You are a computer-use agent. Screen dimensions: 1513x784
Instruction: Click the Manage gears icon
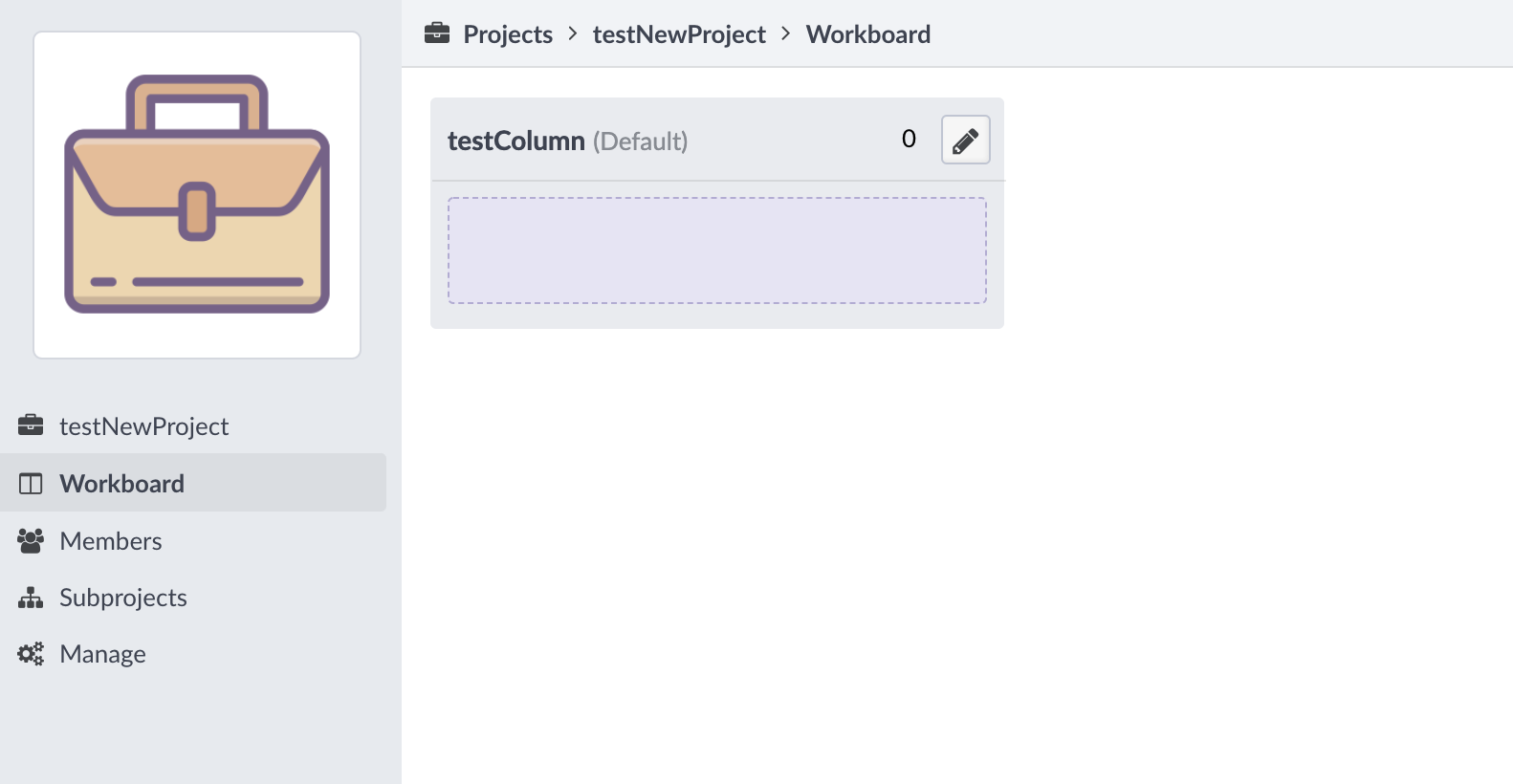[x=31, y=654]
